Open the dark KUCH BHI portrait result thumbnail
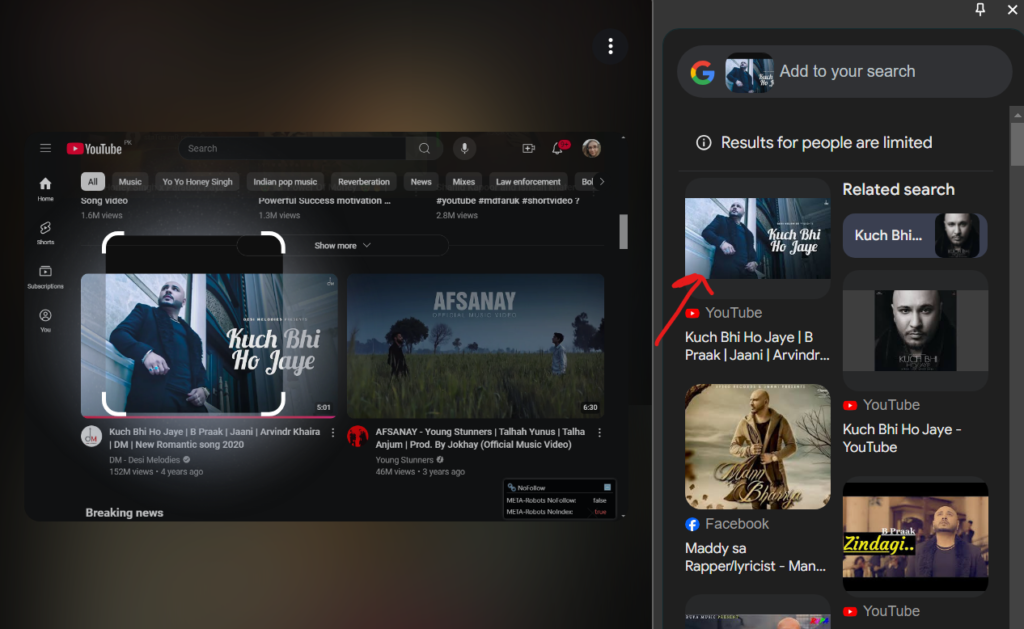The image size is (1024, 629). pos(915,331)
